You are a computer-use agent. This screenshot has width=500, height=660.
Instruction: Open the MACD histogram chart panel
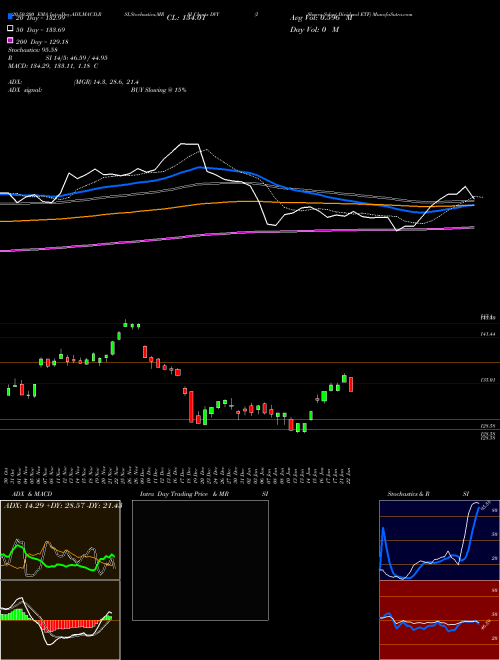click(60, 620)
